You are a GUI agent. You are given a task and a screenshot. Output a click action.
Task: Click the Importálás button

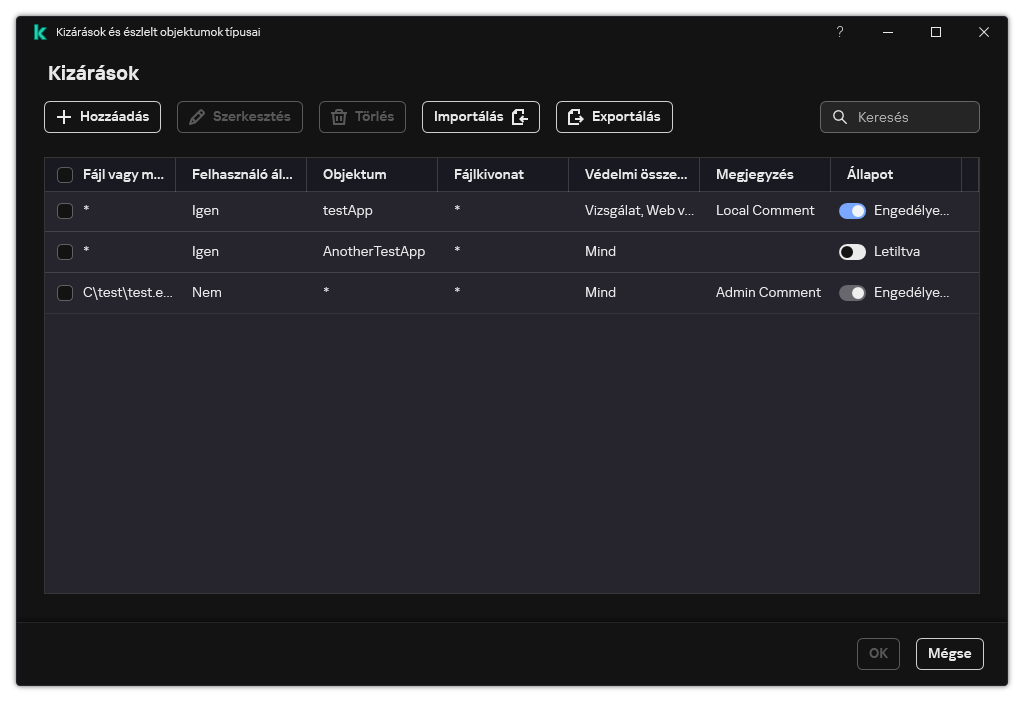480,117
